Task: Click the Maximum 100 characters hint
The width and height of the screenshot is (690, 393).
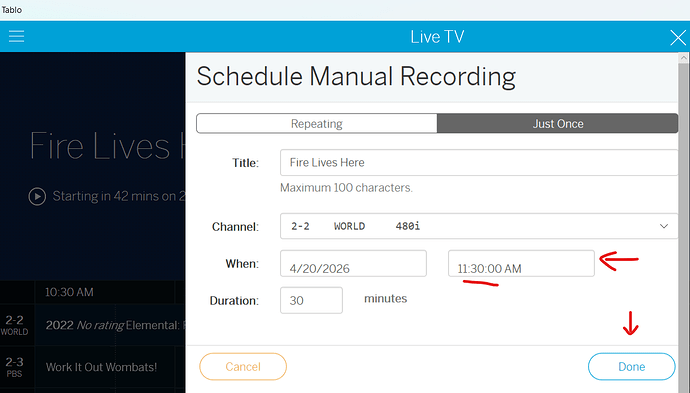Action: (346, 188)
